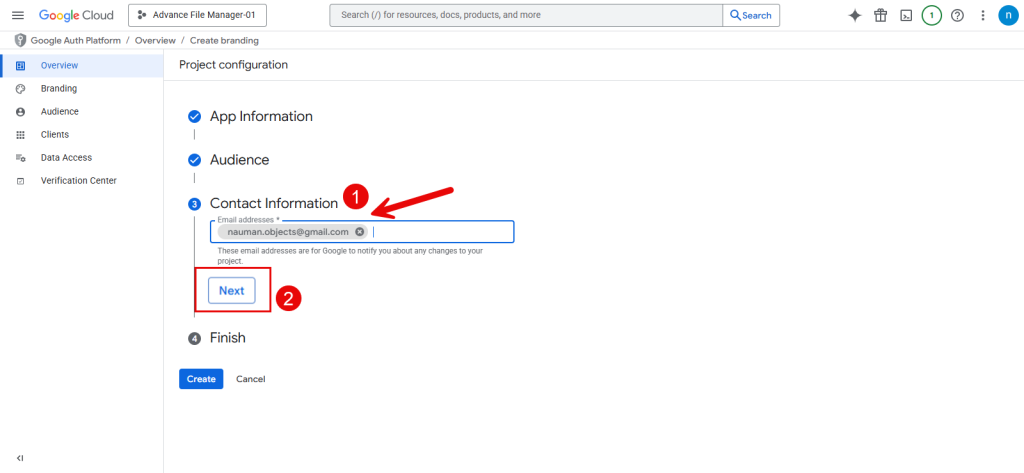This screenshot has height=473, width=1024.
Task: Click the Next button
Action: pyautogui.click(x=231, y=291)
